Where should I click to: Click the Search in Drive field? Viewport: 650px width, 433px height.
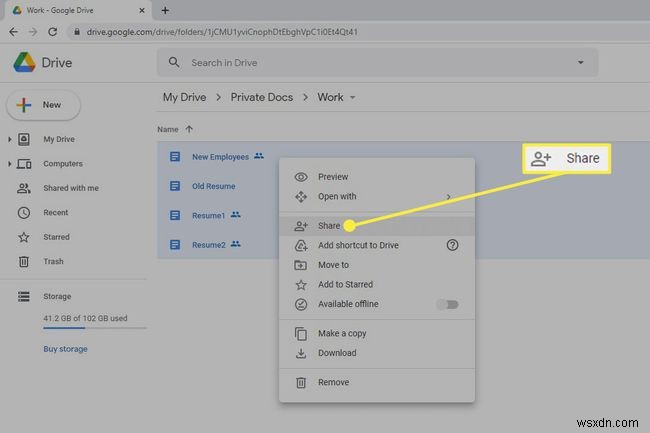(x=377, y=63)
